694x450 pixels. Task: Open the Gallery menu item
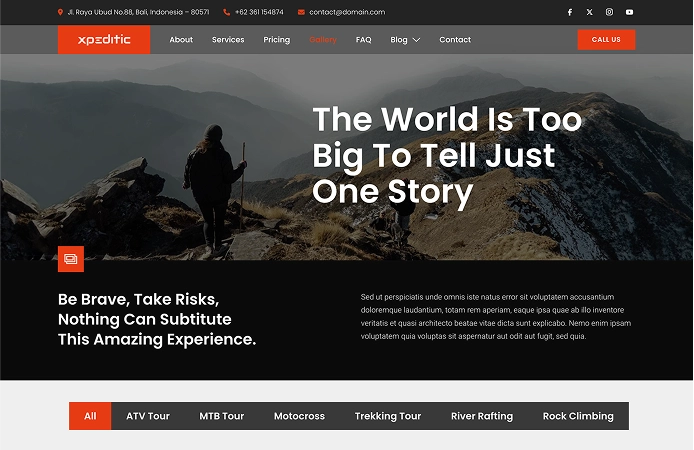pos(323,40)
